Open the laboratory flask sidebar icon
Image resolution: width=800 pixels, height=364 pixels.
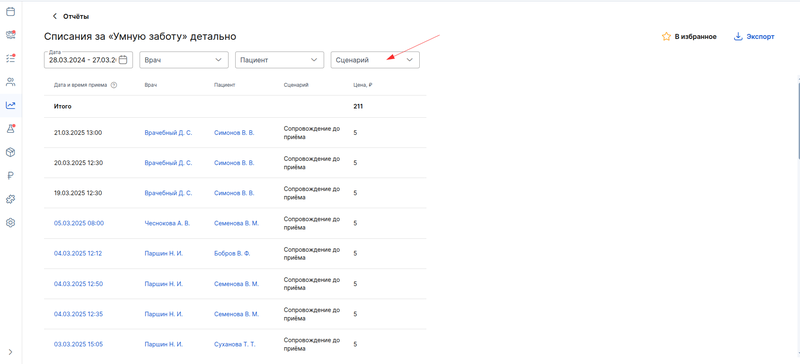point(10,129)
